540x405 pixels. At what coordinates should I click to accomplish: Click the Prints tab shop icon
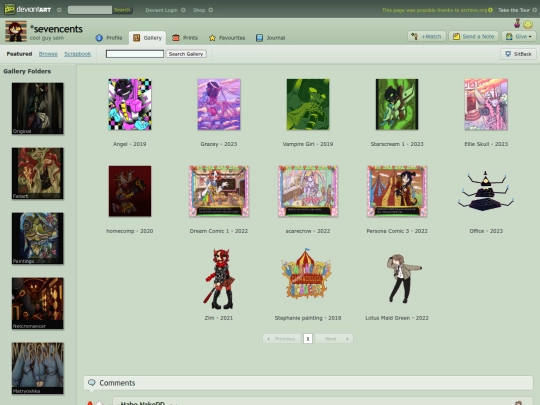point(176,38)
